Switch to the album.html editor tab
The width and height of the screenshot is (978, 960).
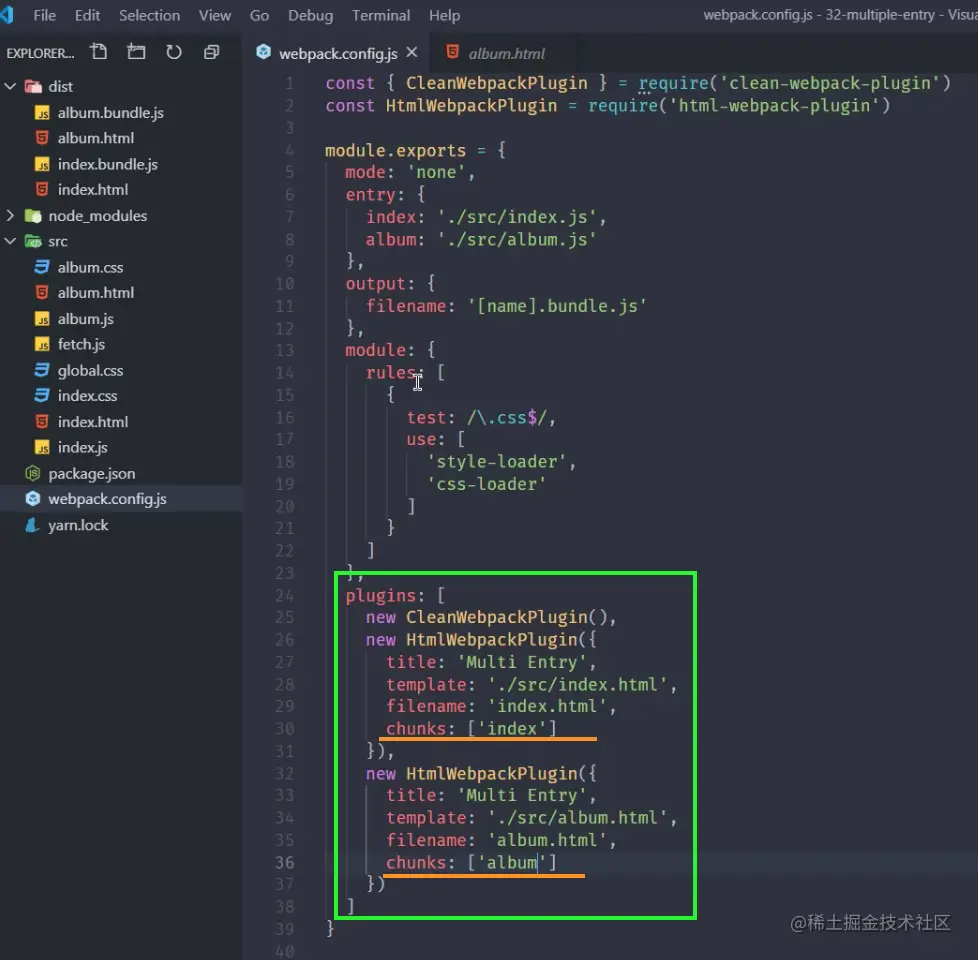[506, 54]
